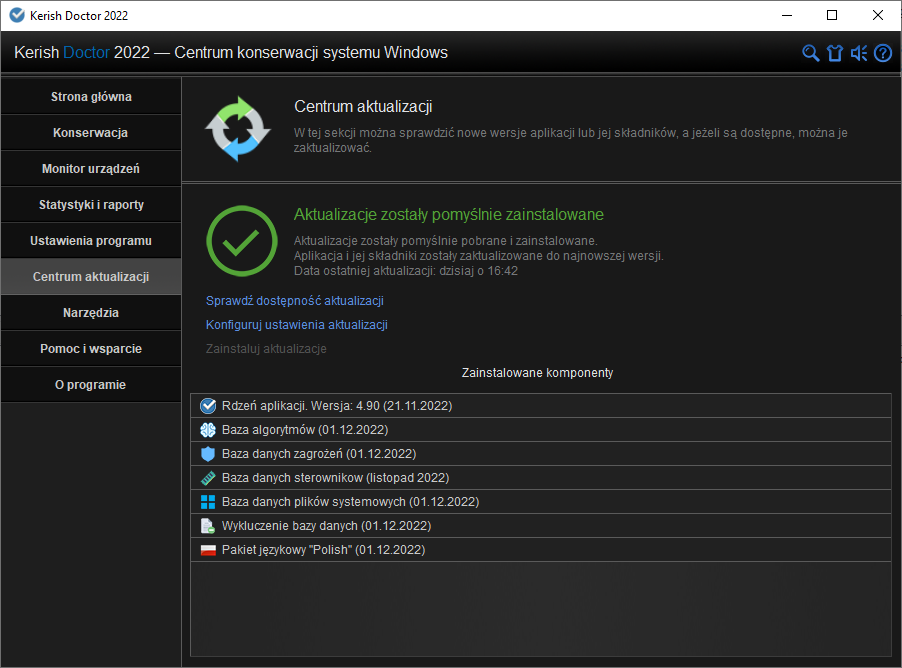Select Pakiet językowy "Polish" row
Screen dimensions: 902x668
coord(541,550)
